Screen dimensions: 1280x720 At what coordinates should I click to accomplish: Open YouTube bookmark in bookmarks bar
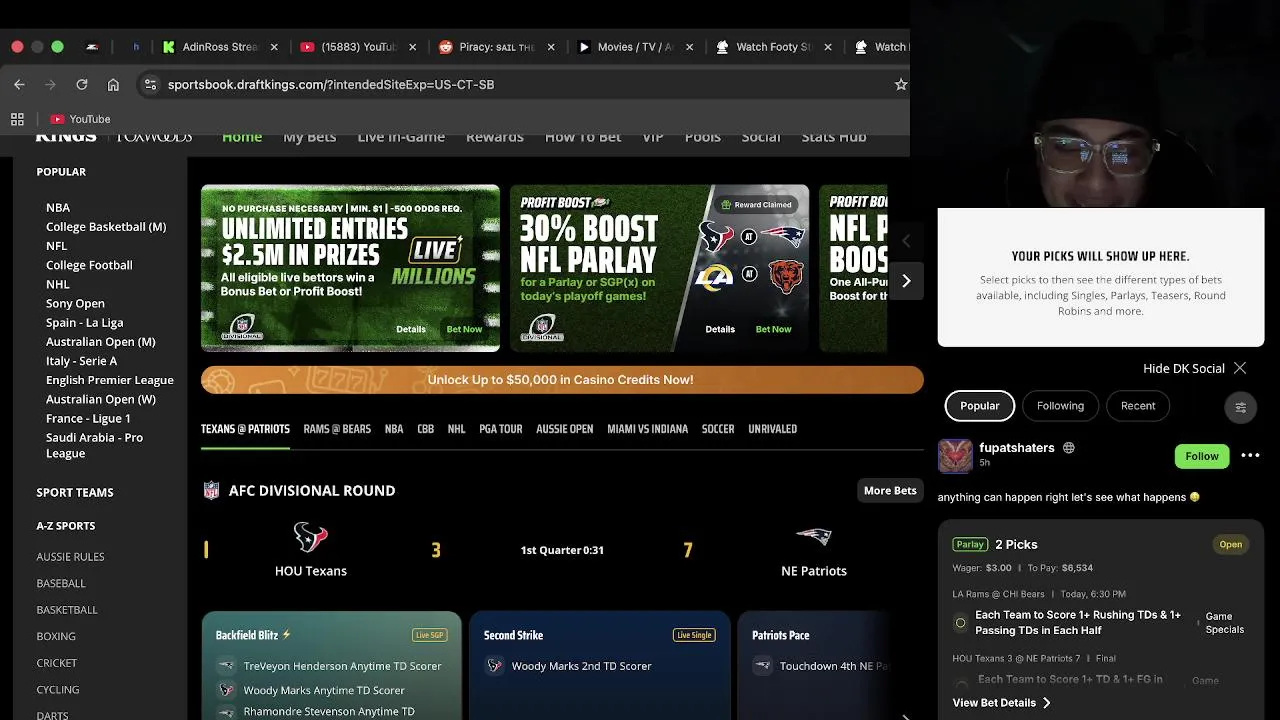[80, 119]
